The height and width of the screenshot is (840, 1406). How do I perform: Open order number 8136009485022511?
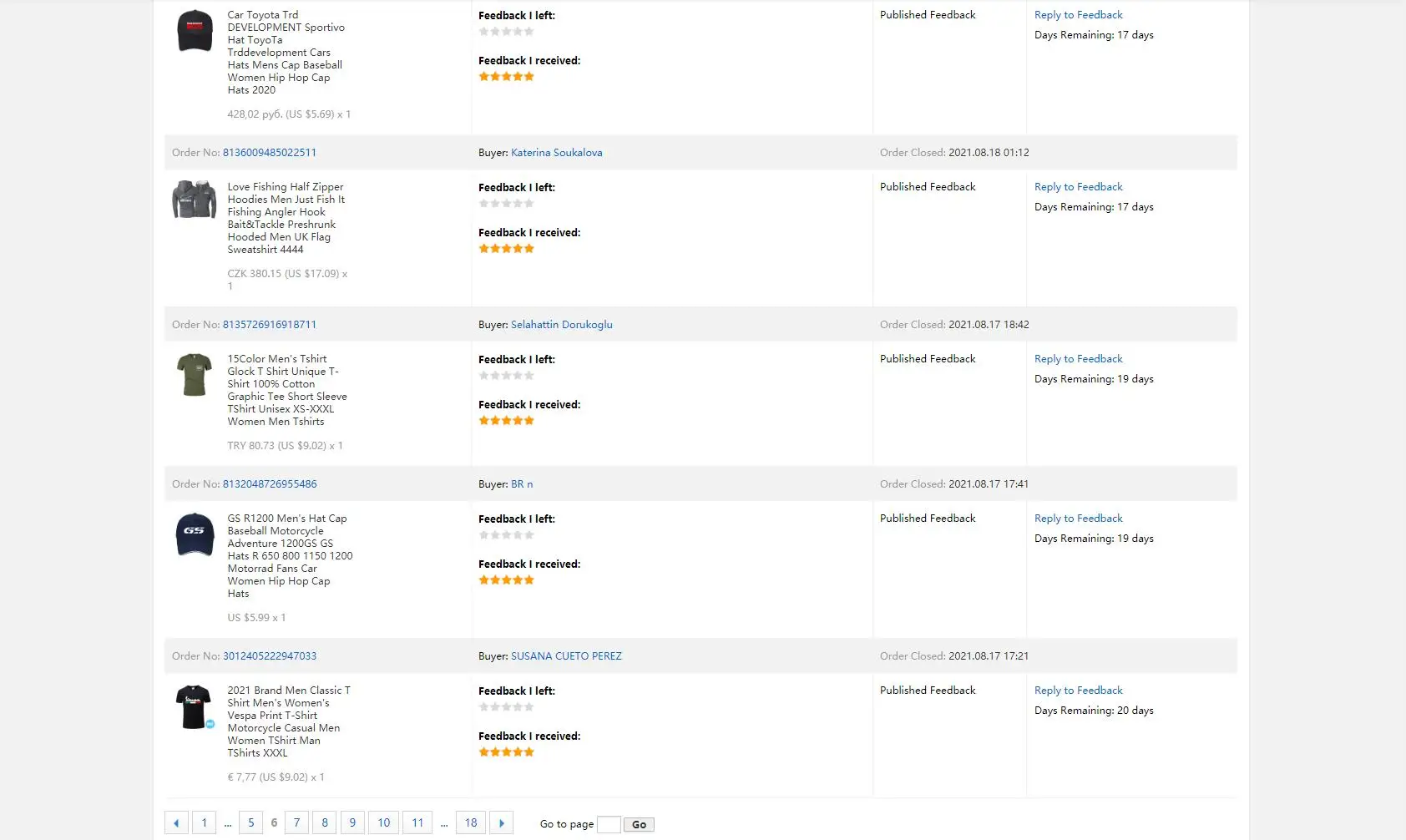click(x=270, y=153)
